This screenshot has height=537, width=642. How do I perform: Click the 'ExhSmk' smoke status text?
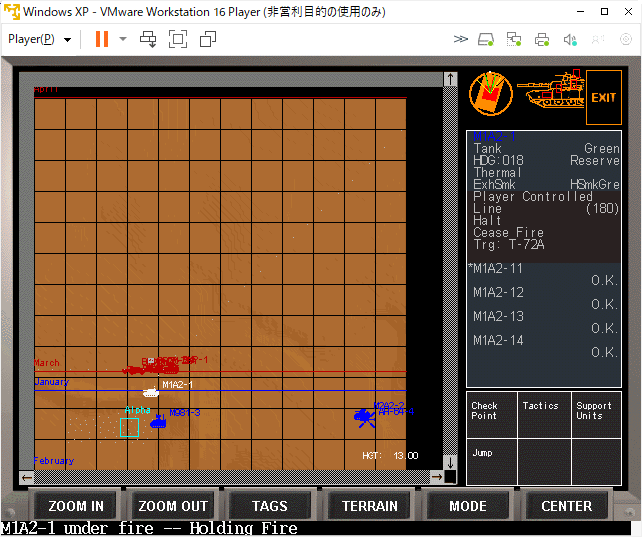[494, 185]
